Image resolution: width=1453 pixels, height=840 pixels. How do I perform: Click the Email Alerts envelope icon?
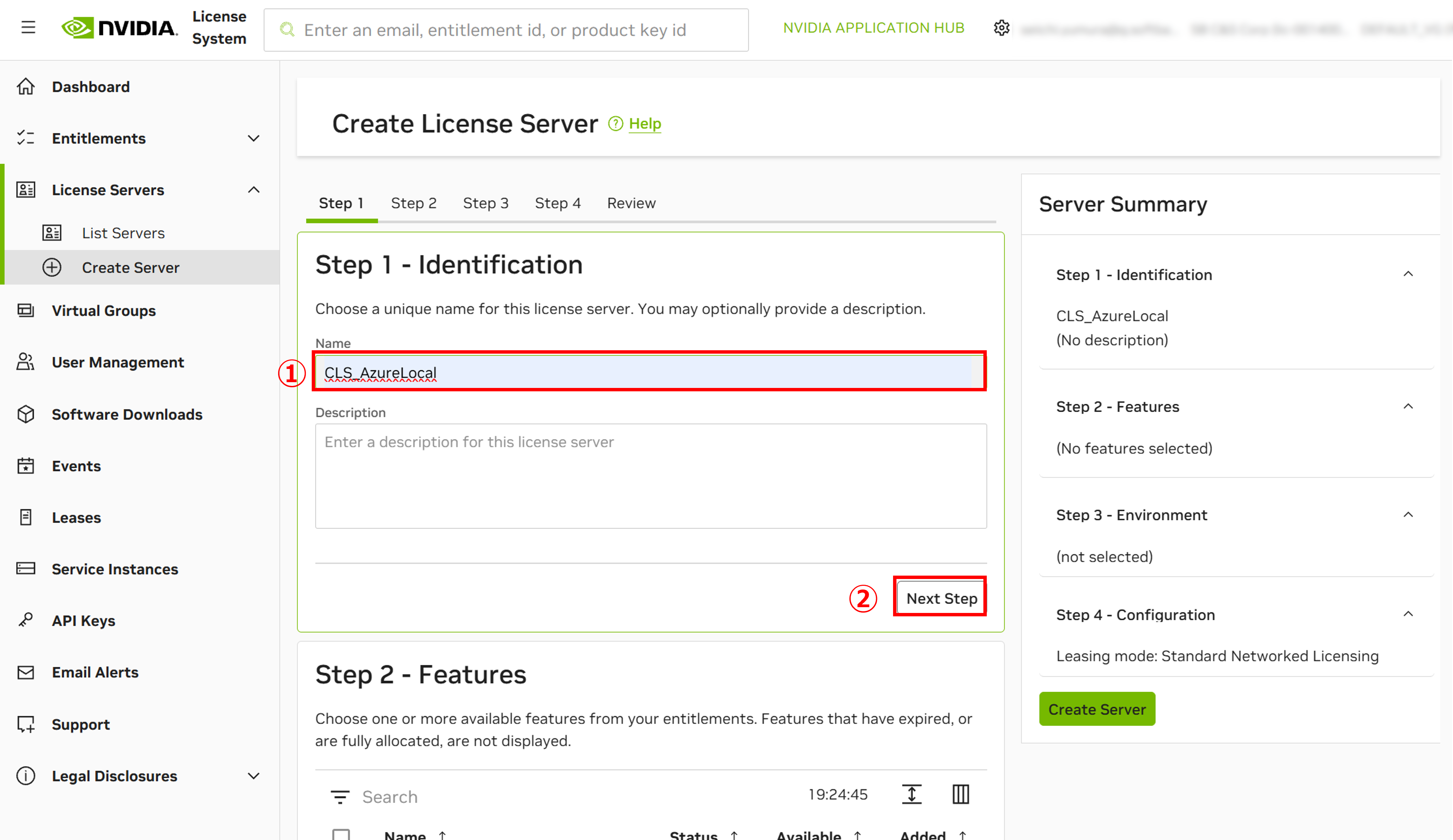(26, 672)
